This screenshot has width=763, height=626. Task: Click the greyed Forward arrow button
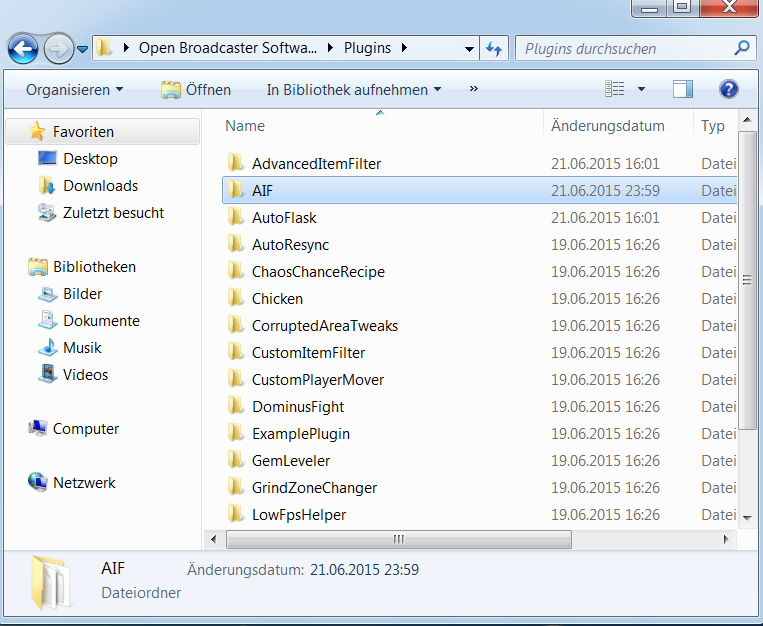coord(58,48)
